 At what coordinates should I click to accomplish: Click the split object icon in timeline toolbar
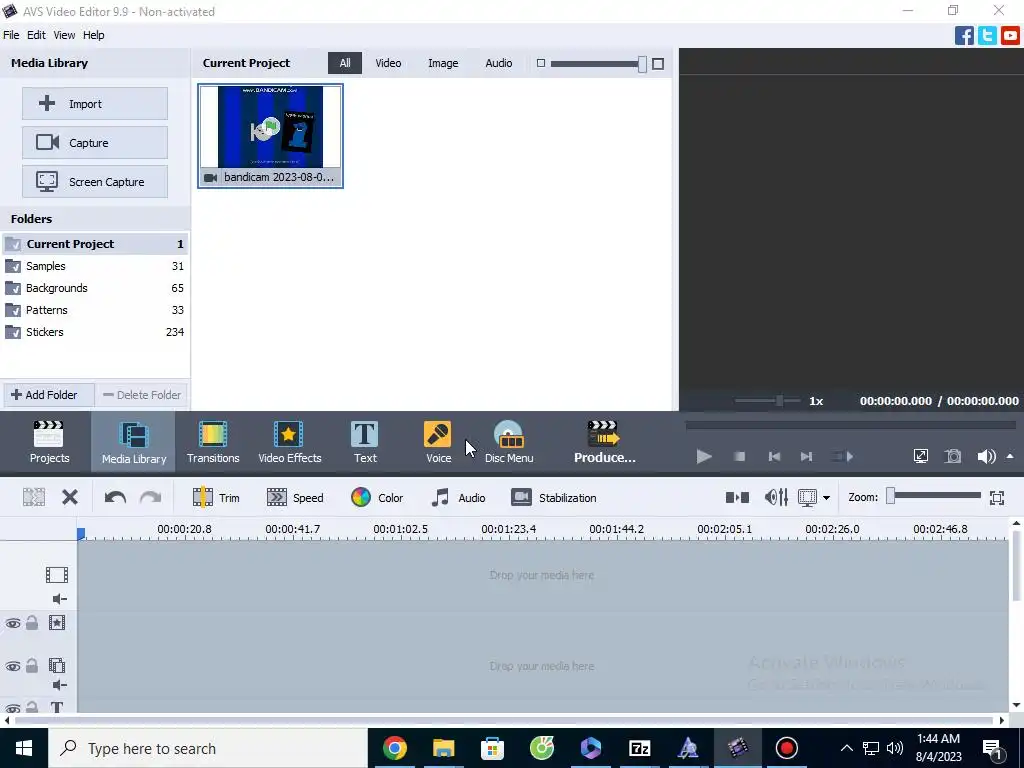pos(34,498)
